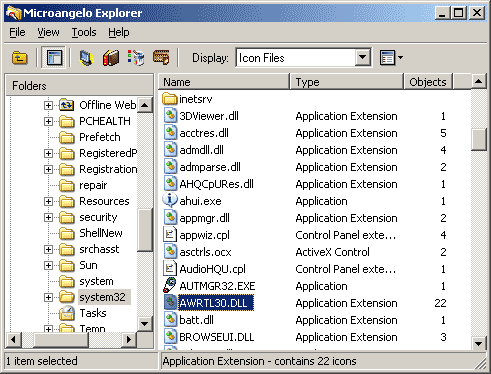Viewport: 491px width, 374px height.
Task: Click the colorful recycle bin toolbar icon
Action: pos(136,58)
